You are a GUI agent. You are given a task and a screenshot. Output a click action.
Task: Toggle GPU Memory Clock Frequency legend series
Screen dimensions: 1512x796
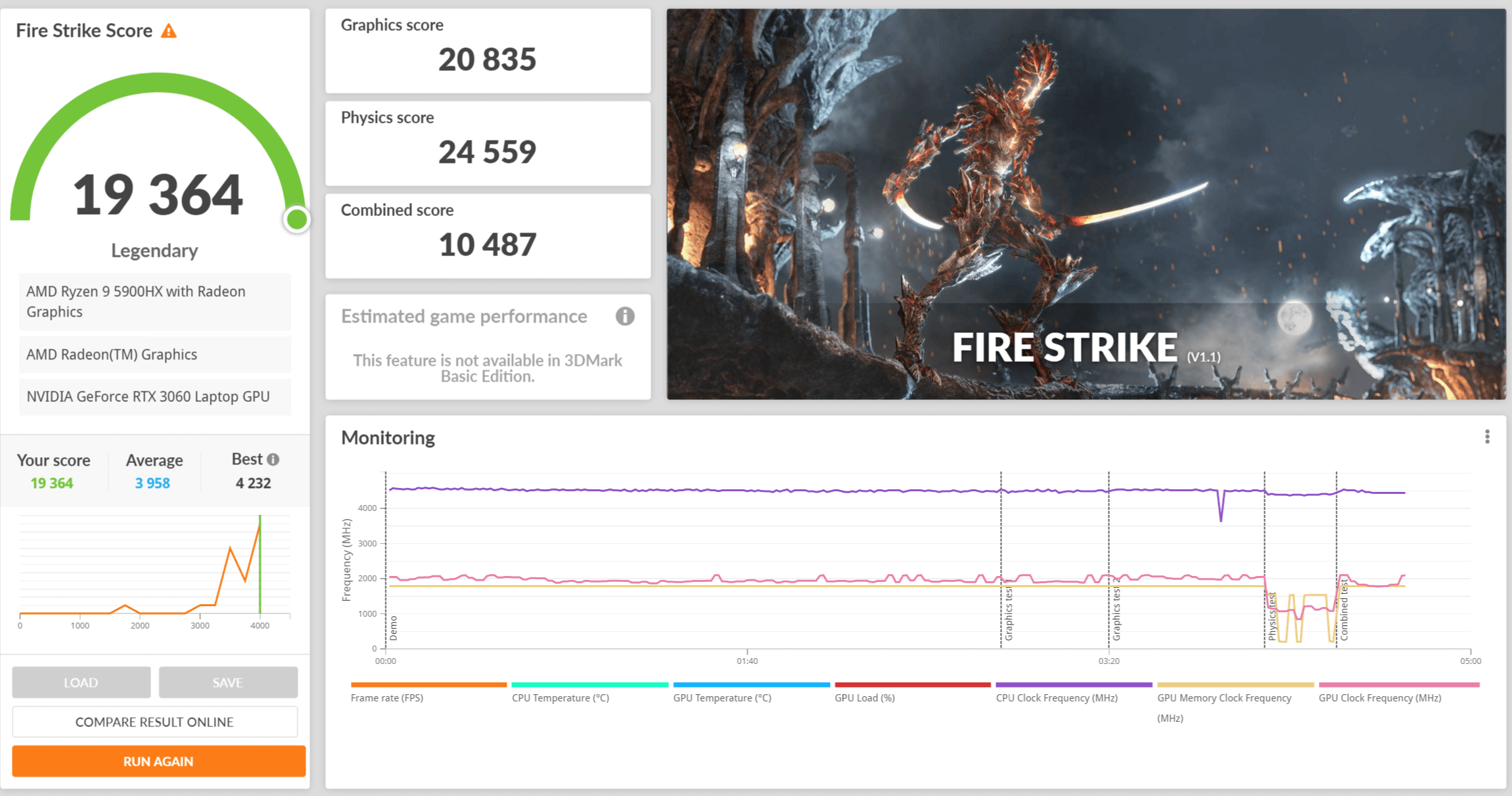1235,703
